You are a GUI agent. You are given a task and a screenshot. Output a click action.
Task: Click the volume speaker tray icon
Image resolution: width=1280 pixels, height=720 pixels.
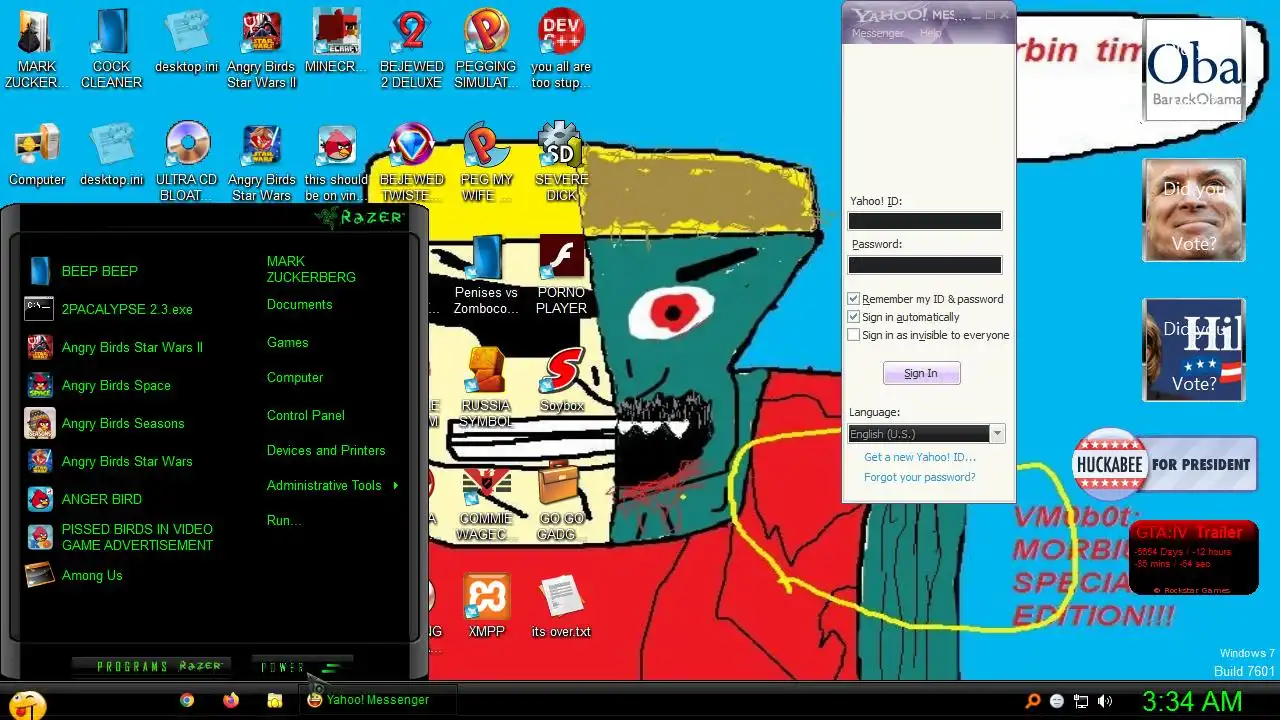pyautogui.click(x=1105, y=702)
